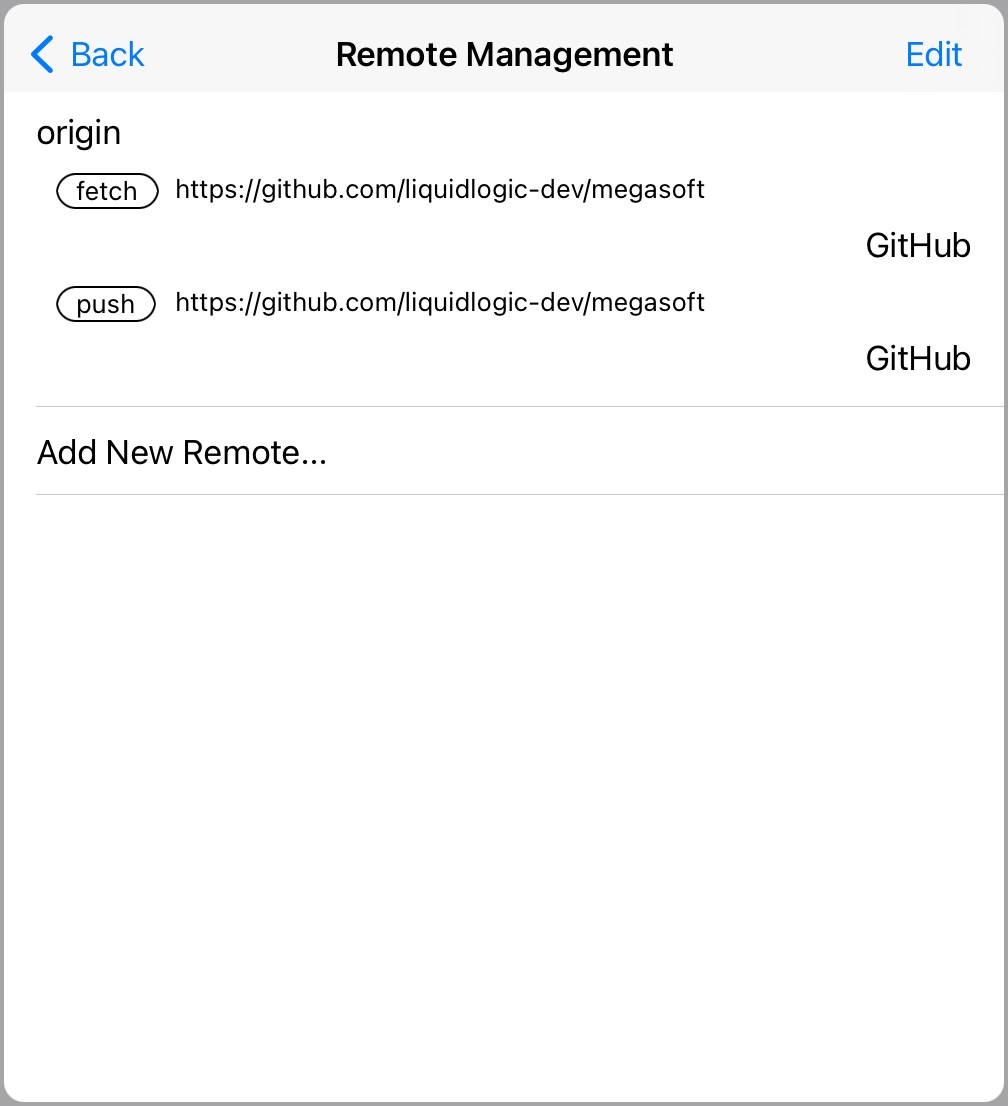Select Add New Remote...

(182, 452)
